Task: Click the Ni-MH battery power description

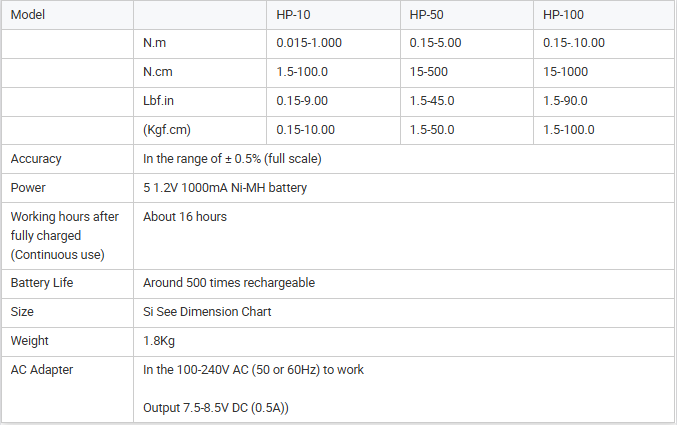Action: 225,188
